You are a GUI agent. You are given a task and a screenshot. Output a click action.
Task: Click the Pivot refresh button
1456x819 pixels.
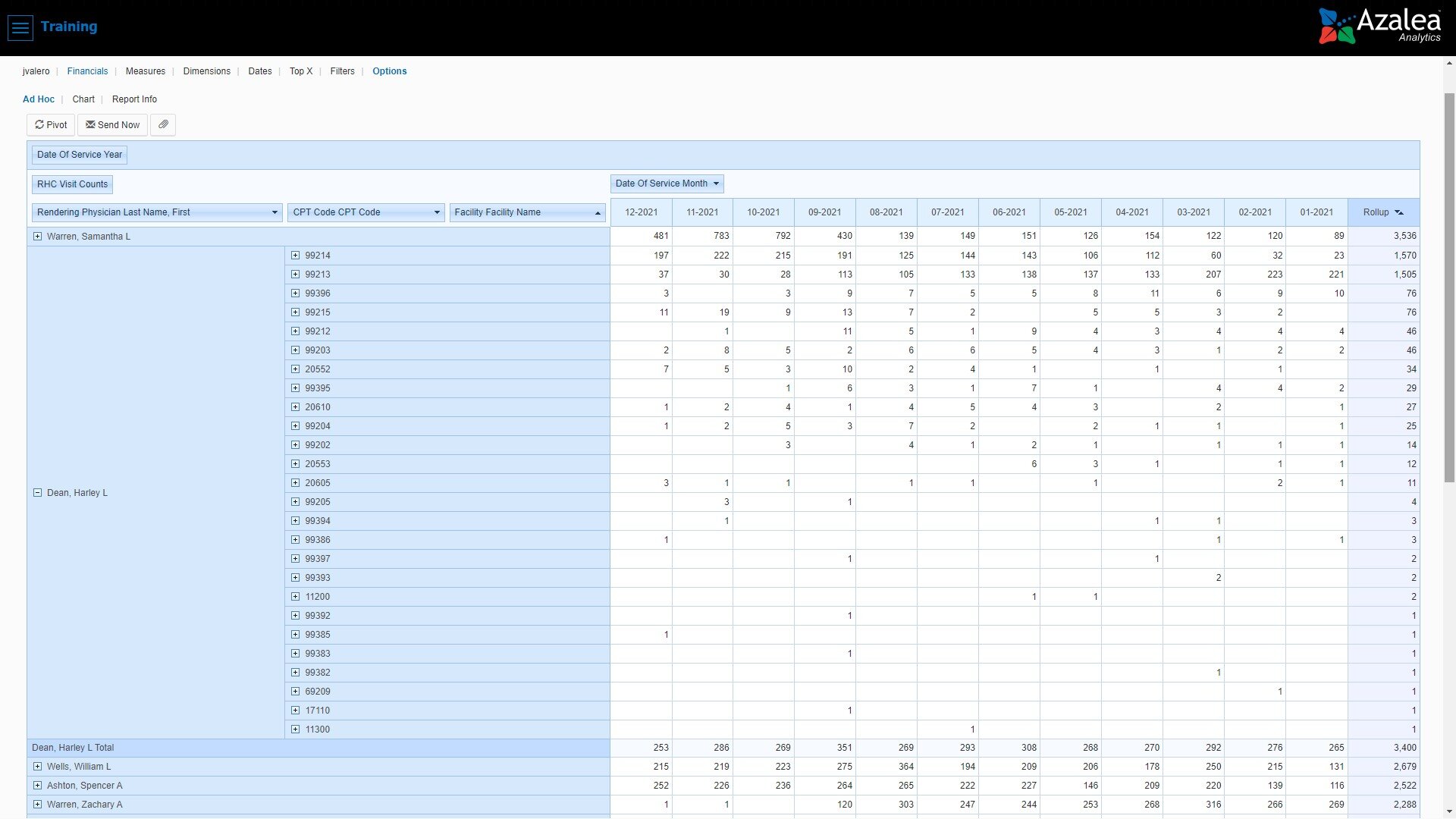[51, 125]
